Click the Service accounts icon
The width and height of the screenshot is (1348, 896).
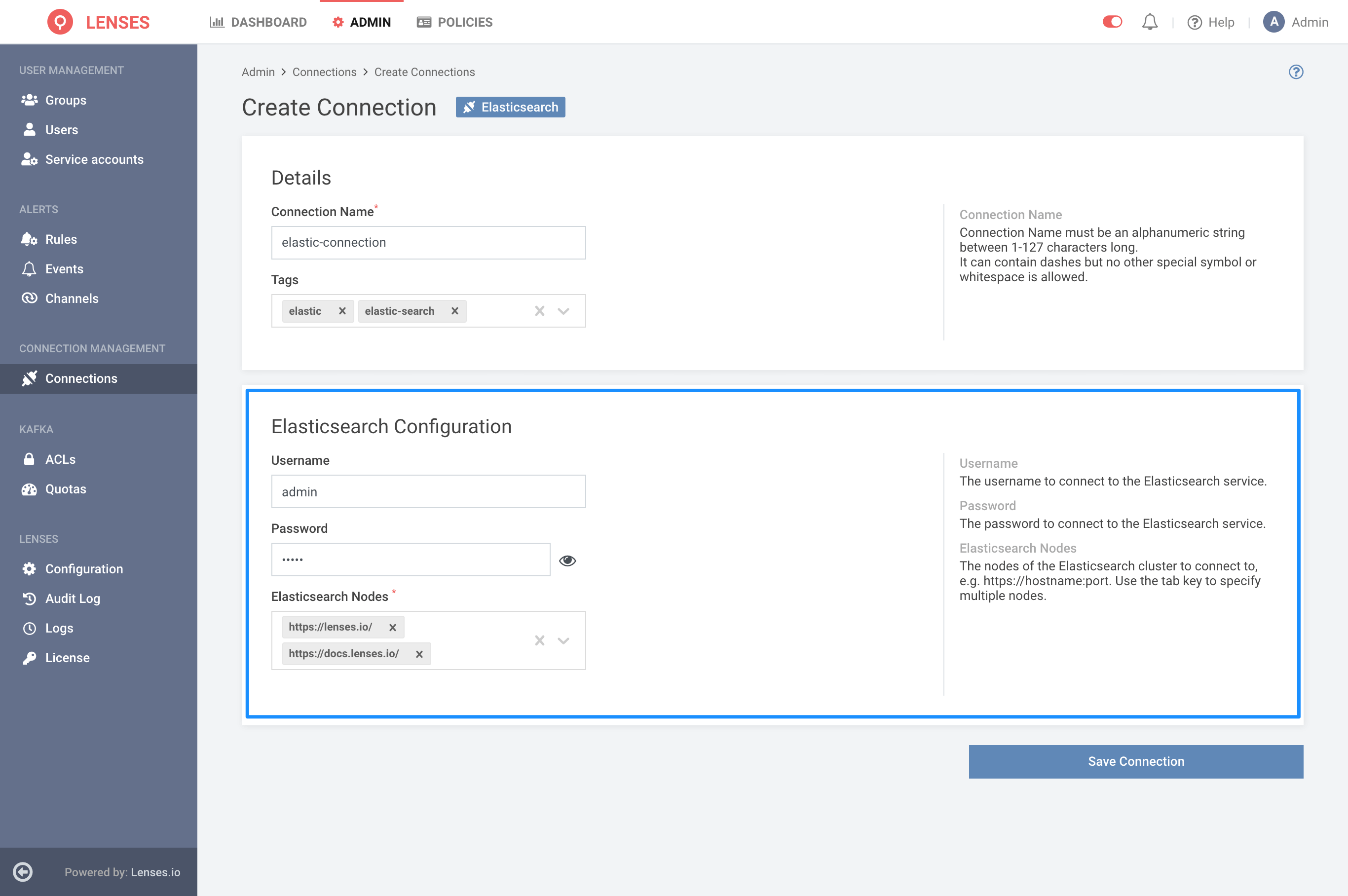click(x=29, y=159)
